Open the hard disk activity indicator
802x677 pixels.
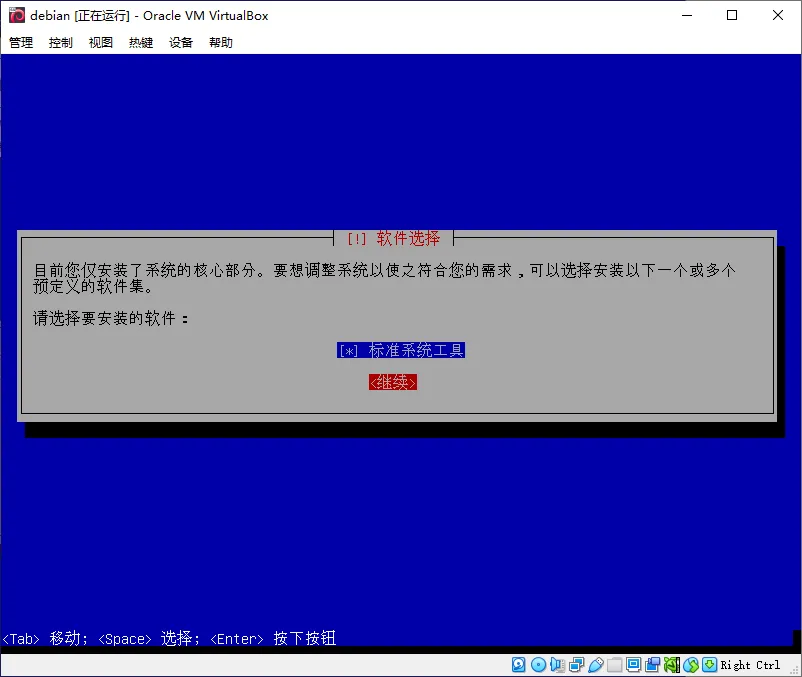[x=519, y=665]
